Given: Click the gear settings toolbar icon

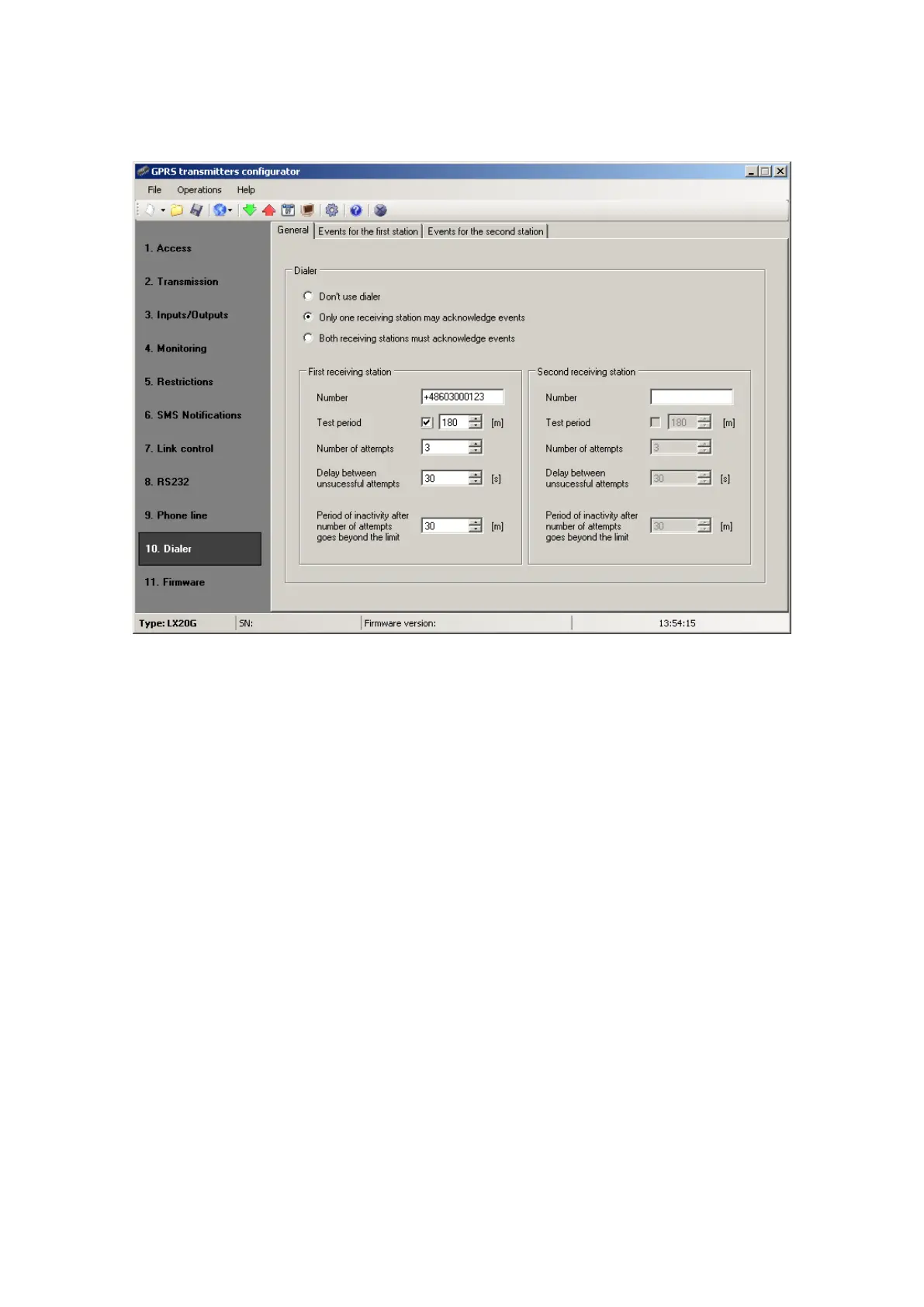Looking at the screenshot, I should [x=332, y=210].
